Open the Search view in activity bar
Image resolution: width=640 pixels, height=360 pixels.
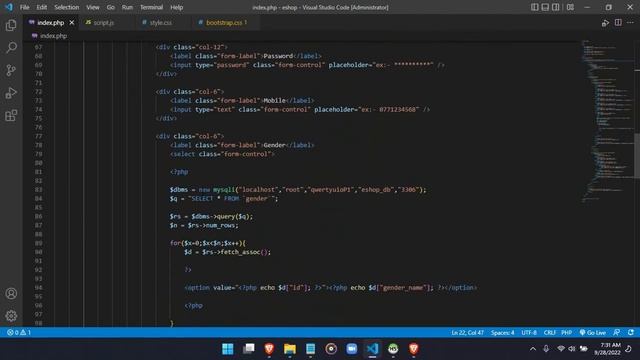tap(11, 48)
